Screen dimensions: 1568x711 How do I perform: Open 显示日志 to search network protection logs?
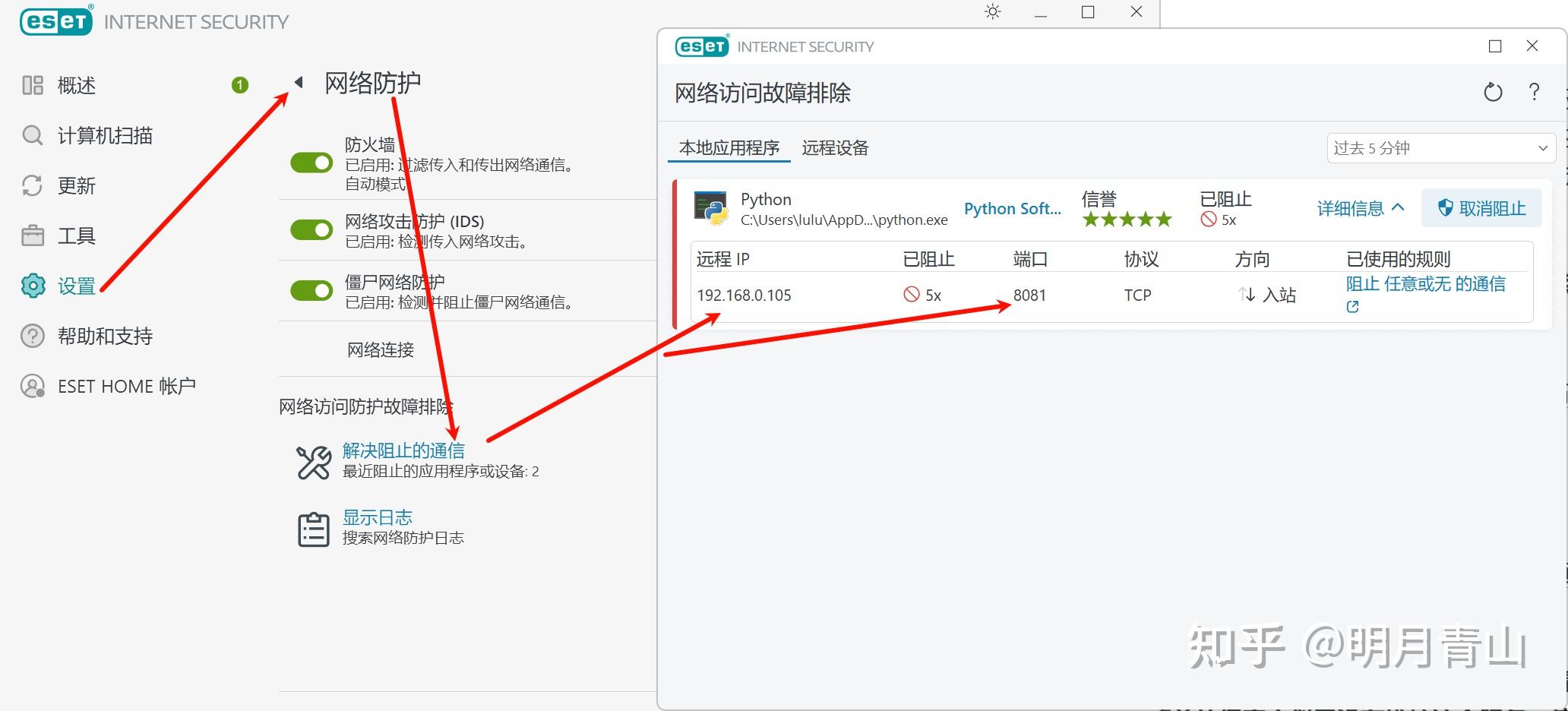coord(378,517)
